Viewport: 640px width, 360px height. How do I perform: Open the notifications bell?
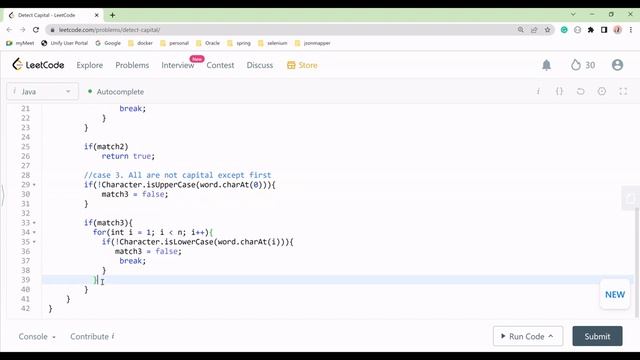(546, 65)
